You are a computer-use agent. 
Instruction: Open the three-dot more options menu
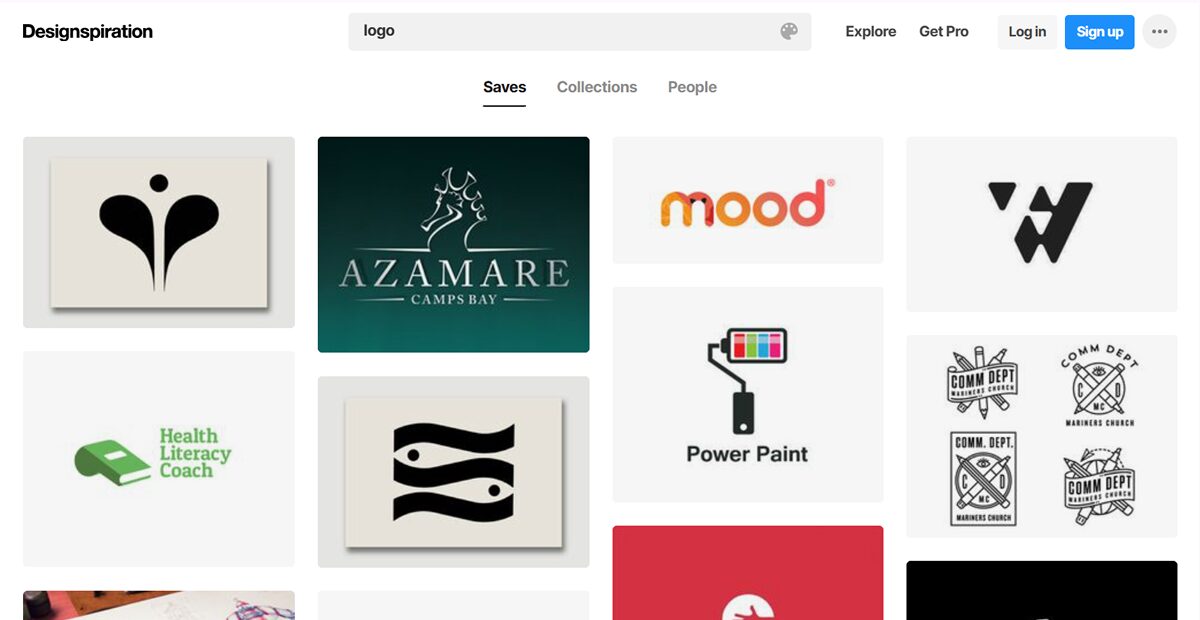point(1159,32)
